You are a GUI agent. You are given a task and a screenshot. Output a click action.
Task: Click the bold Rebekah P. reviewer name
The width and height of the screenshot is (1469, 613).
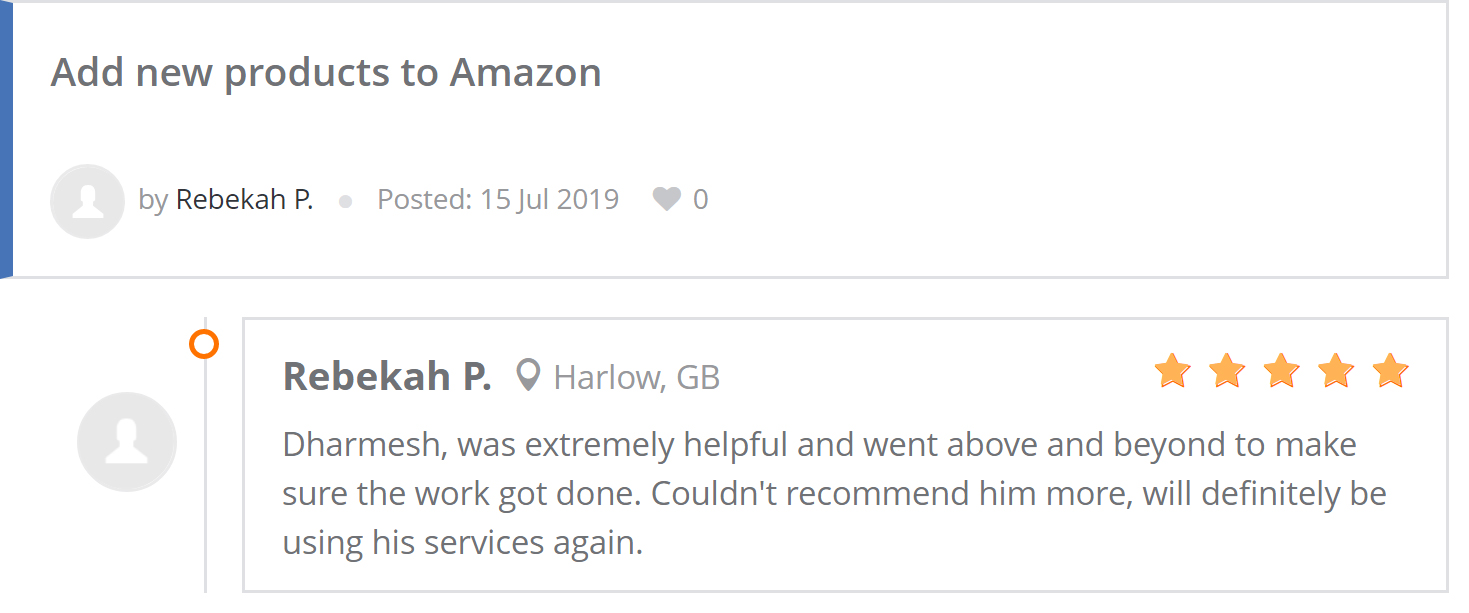pyautogui.click(x=387, y=377)
